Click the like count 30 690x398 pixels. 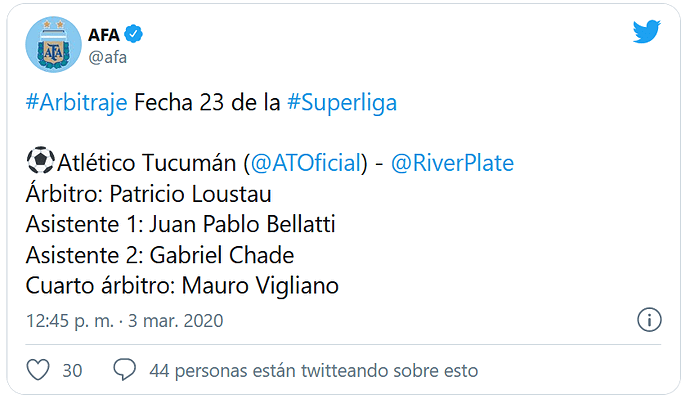pyautogui.click(x=72, y=371)
